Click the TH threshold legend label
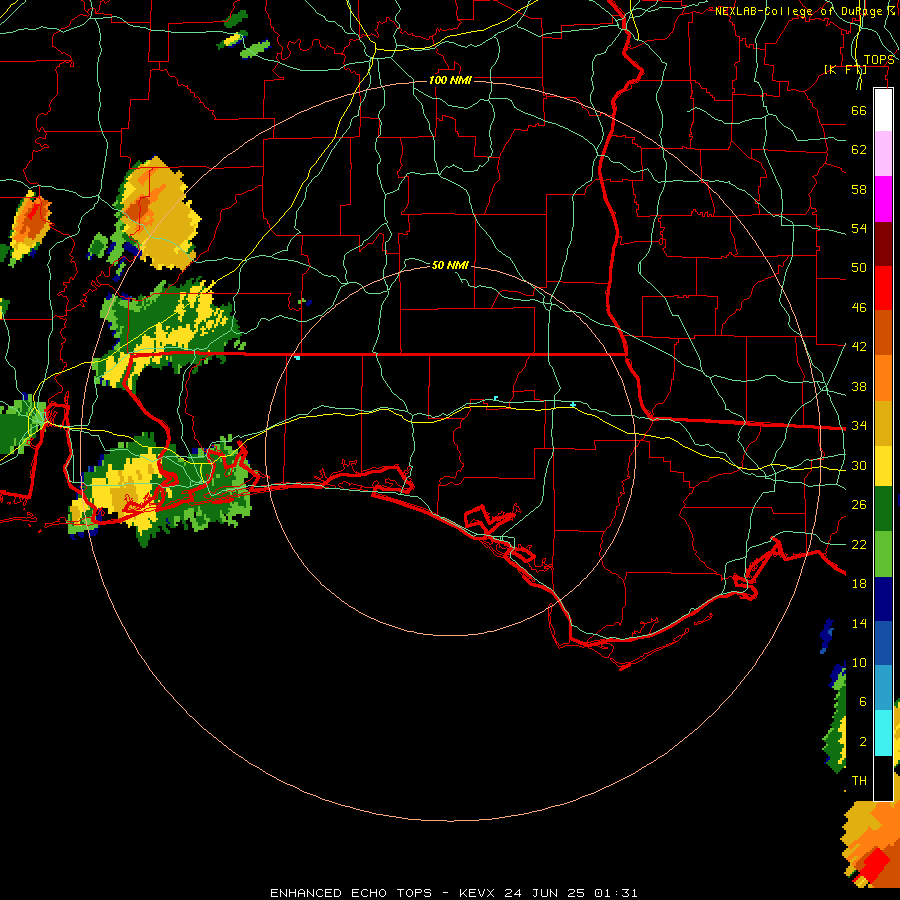This screenshot has height=900, width=900. 859,780
